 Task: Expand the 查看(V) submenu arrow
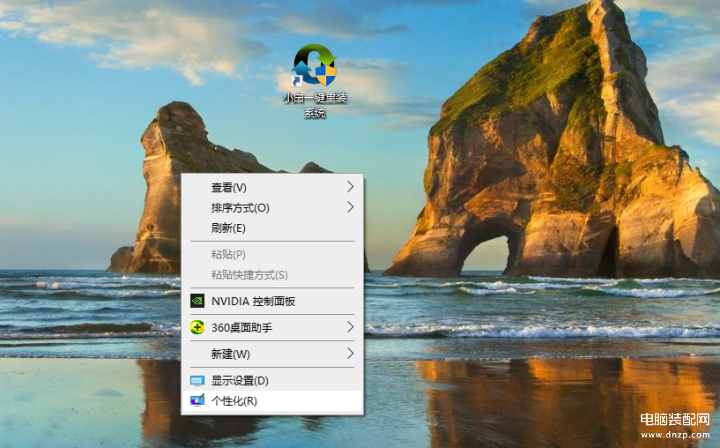[x=350, y=187]
